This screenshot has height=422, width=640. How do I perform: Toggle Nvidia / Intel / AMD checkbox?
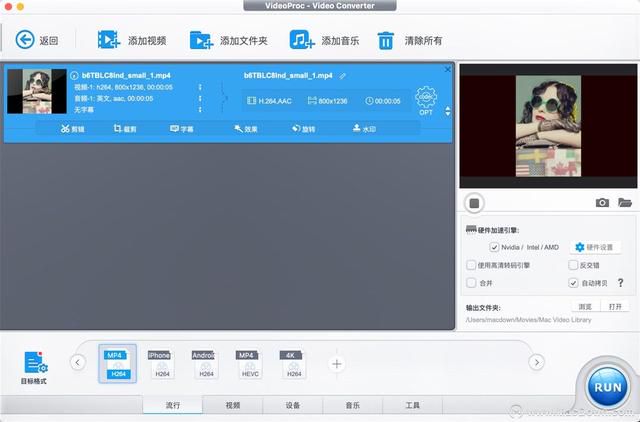(x=494, y=247)
